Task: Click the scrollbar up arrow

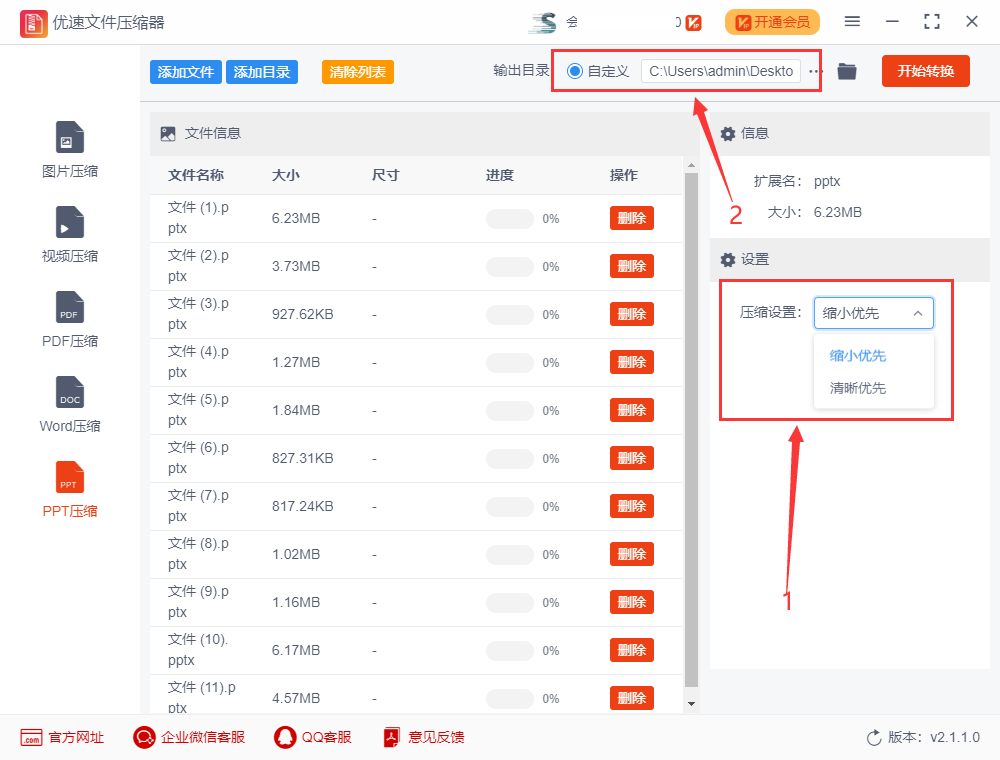Action: coord(691,166)
